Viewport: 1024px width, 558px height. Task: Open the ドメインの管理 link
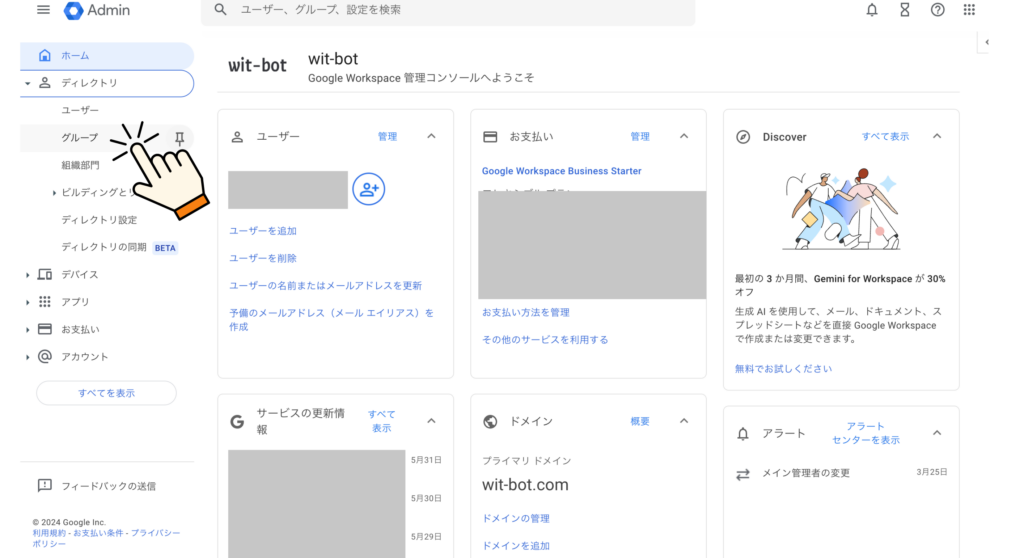(x=516, y=518)
